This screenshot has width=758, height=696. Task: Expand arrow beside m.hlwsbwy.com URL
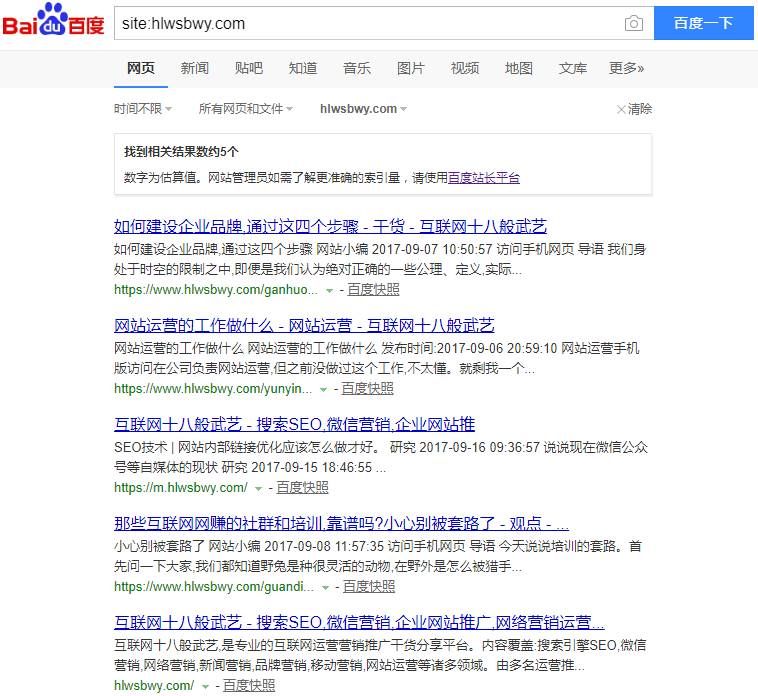point(258,489)
